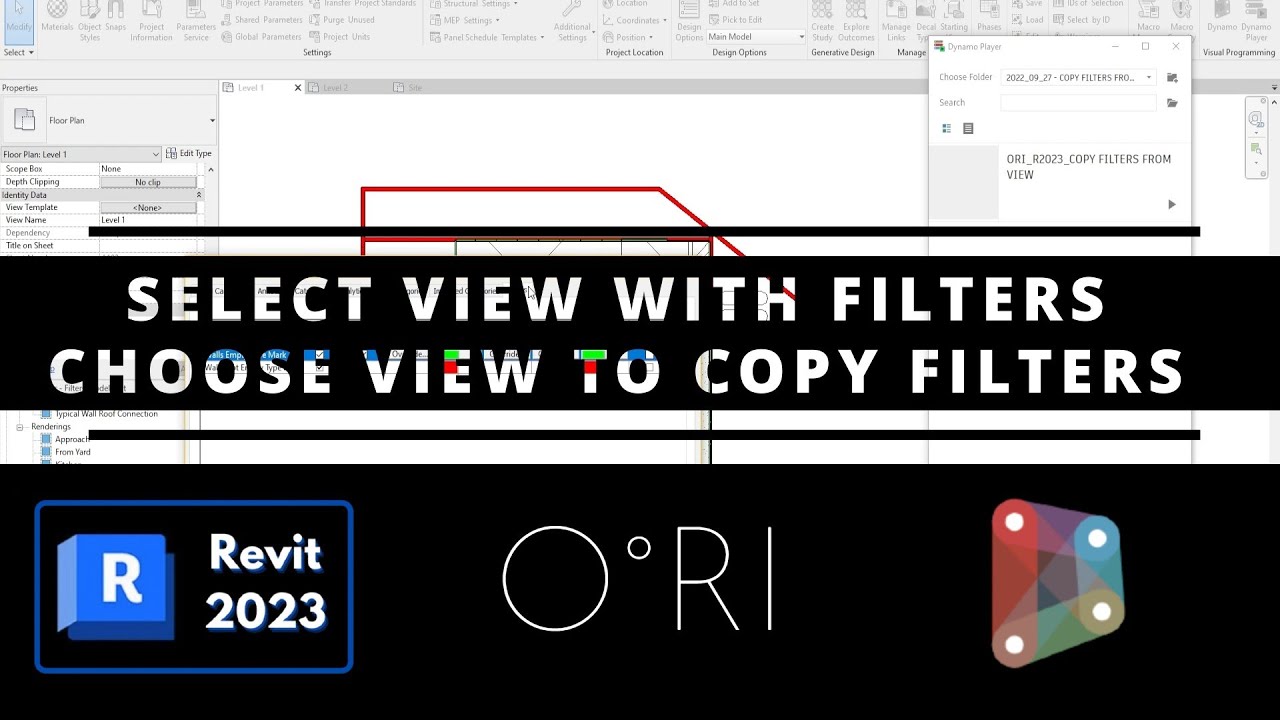Switch to the Level 1 view tab

(x=250, y=88)
